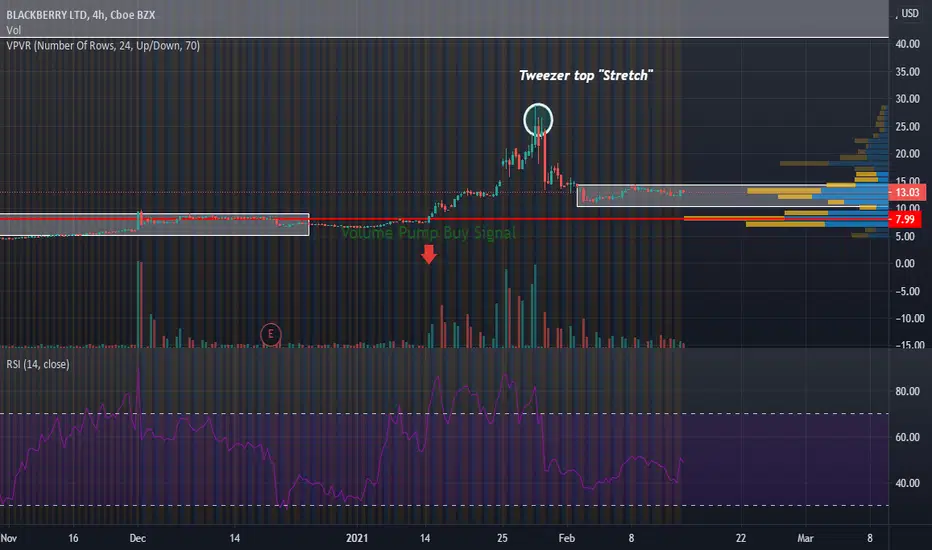Click the RSI 80.00 axis label
The height and width of the screenshot is (550, 932).
(908, 391)
